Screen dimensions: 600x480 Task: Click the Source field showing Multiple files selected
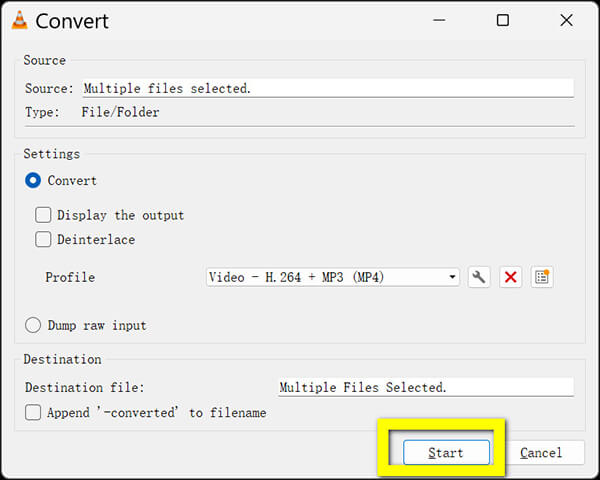click(x=328, y=88)
